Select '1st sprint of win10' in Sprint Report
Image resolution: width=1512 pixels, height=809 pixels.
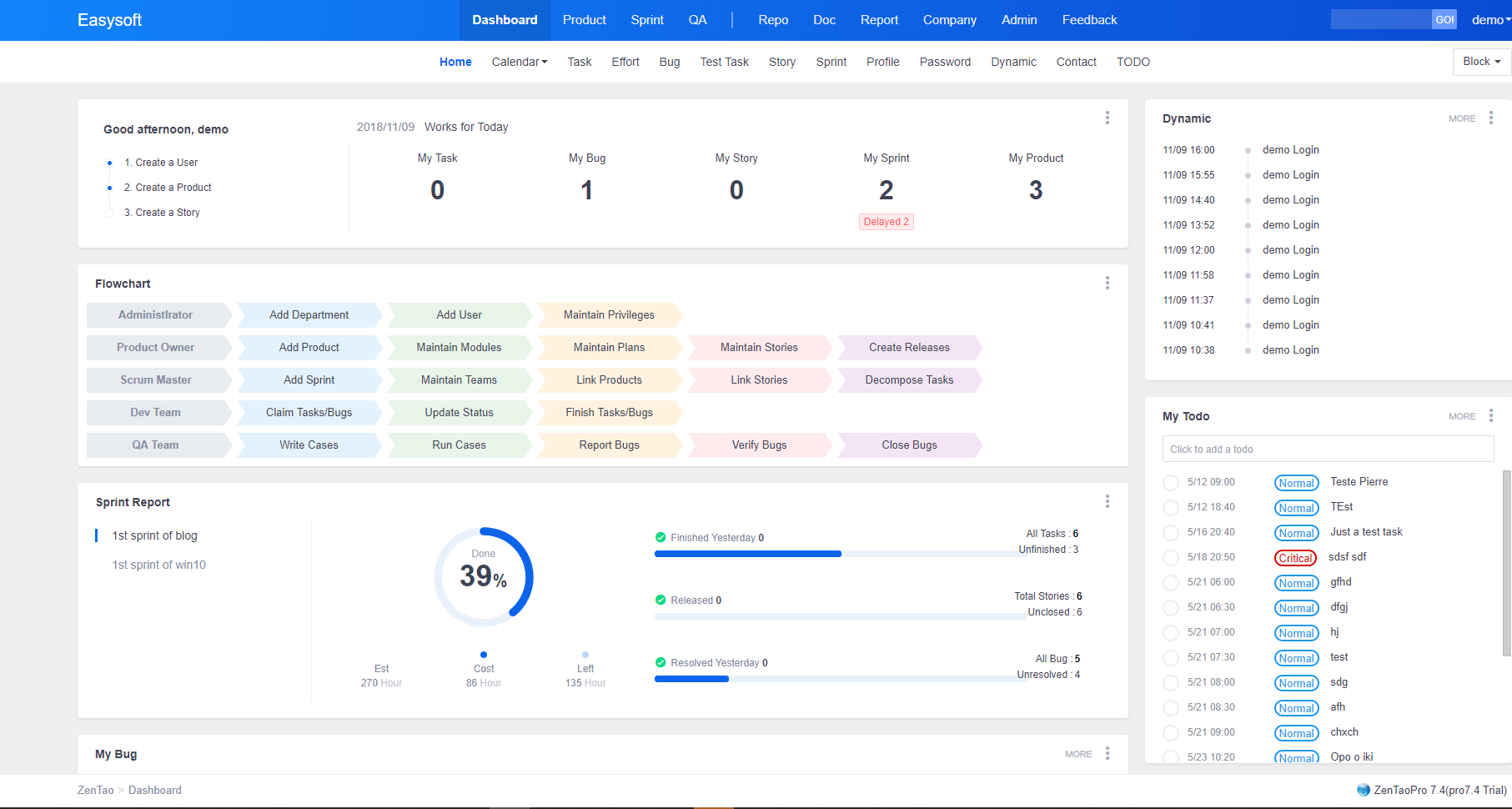tap(159, 565)
